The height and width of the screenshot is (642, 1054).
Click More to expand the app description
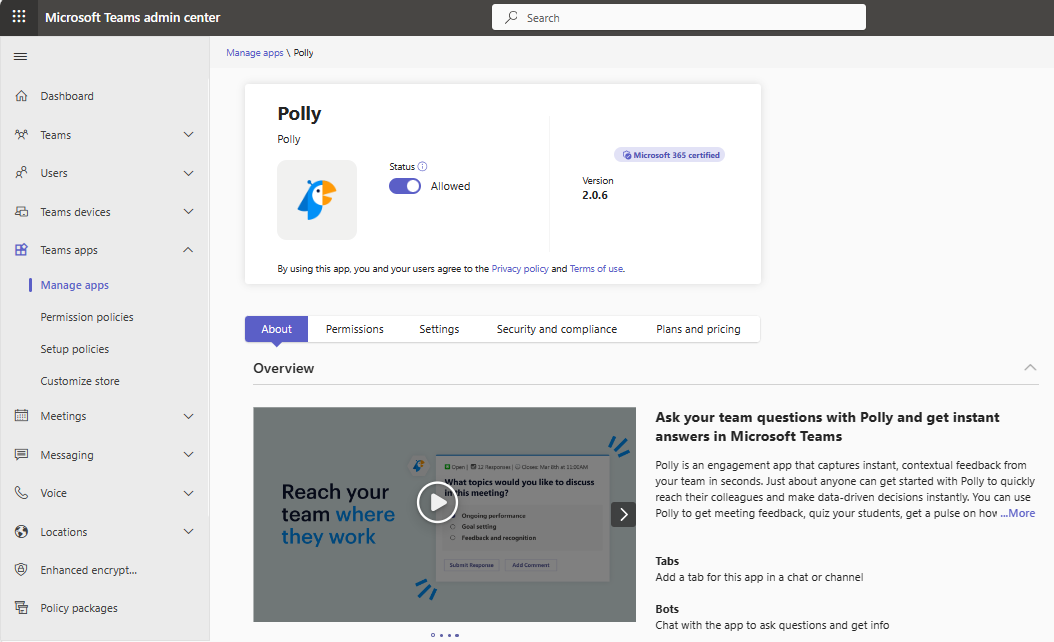pos(1018,512)
